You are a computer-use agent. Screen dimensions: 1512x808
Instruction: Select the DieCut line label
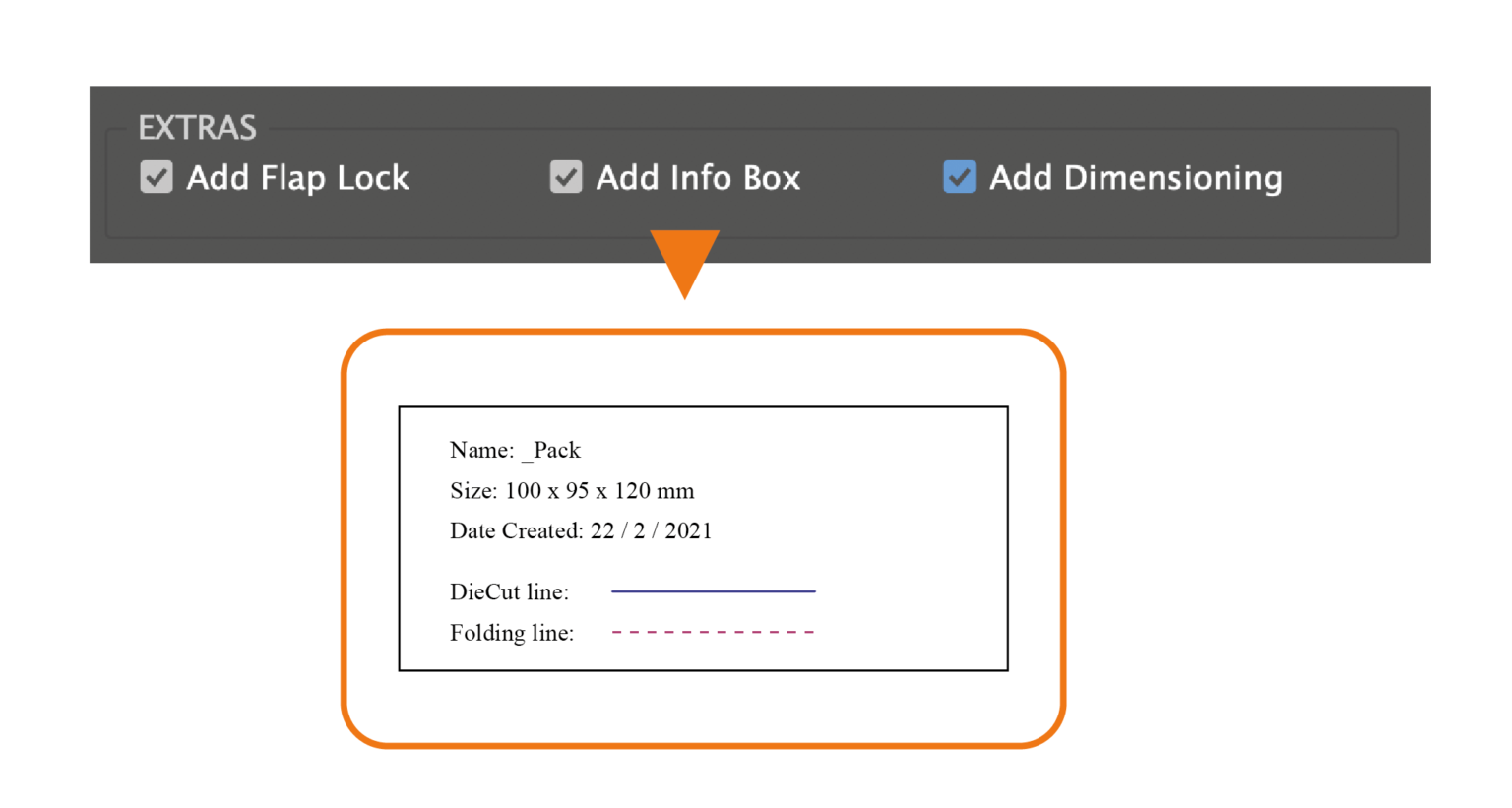tap(509, 591)
